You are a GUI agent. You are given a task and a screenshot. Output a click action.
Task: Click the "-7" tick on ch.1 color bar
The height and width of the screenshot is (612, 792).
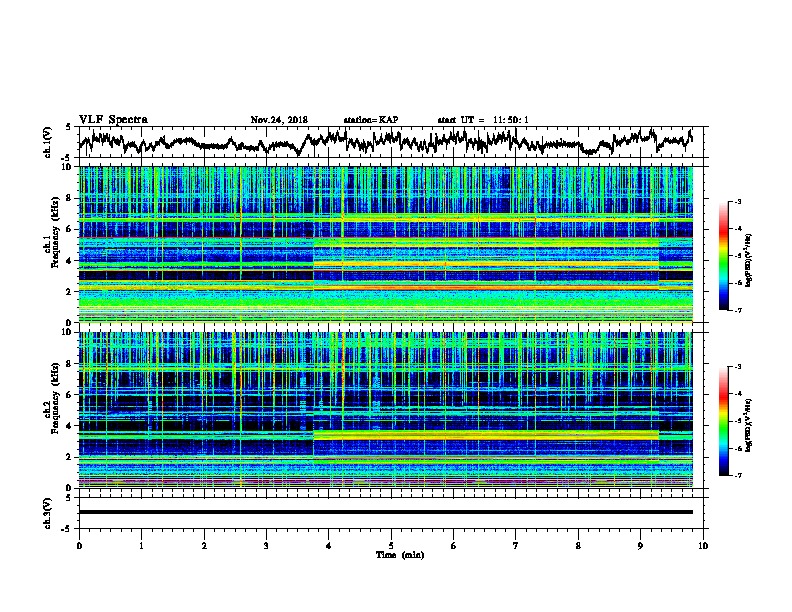[x=738, y=311]
